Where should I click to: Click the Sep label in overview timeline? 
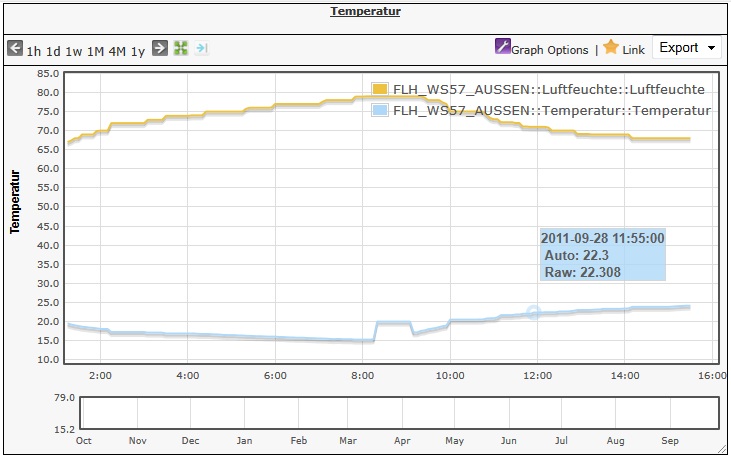pyautogui.click(x=669, y=441)
